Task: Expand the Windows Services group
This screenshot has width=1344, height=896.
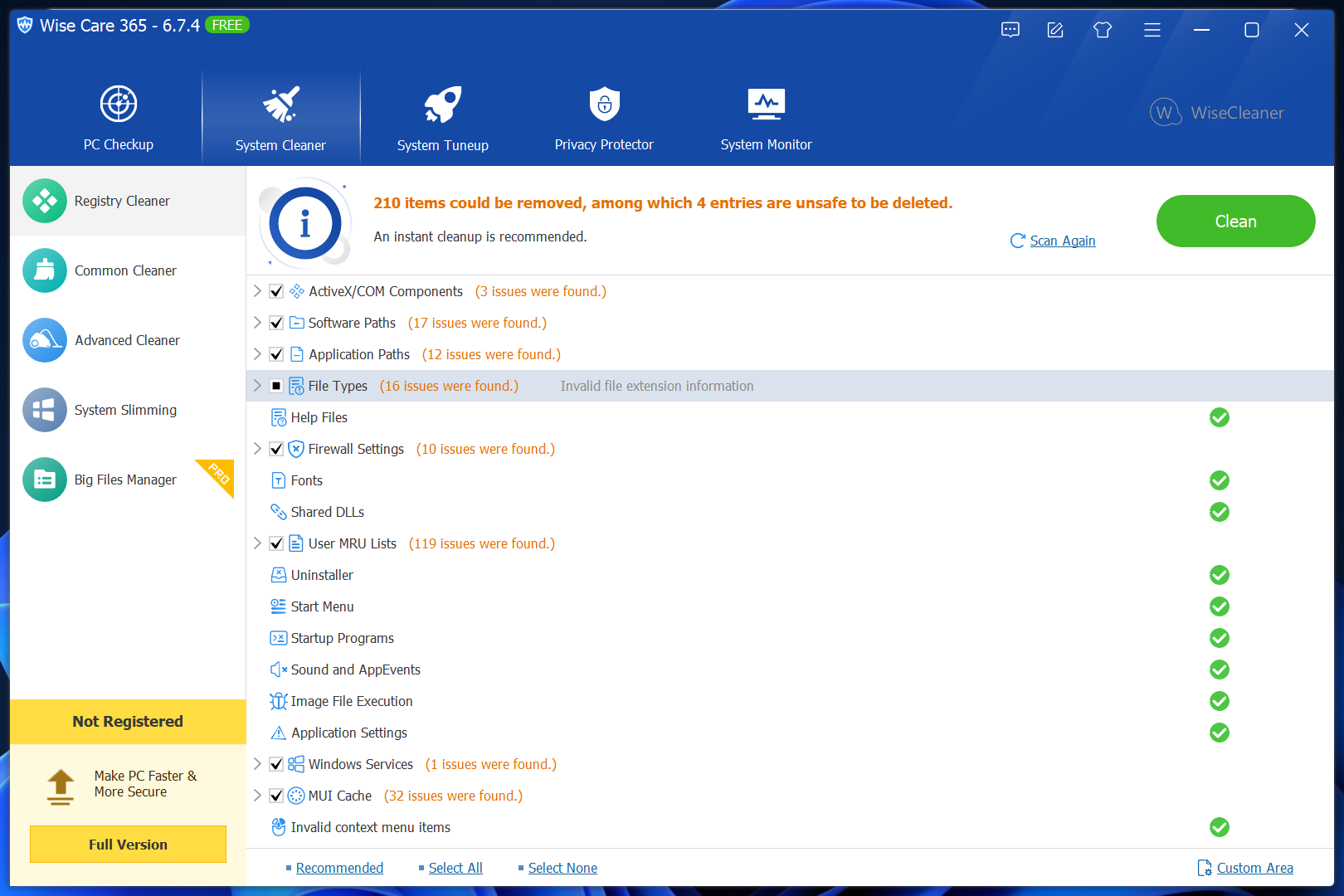Action: pos(257,764)
